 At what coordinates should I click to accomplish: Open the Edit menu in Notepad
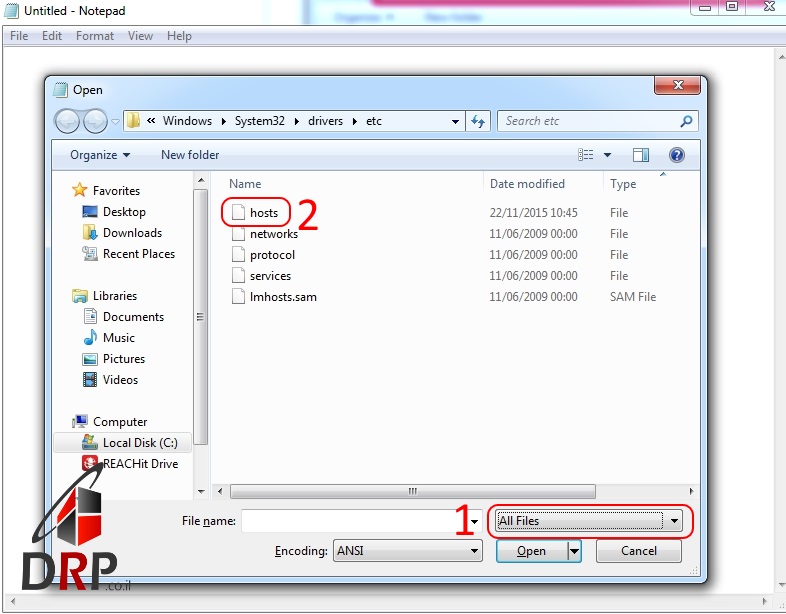[52, 36]
